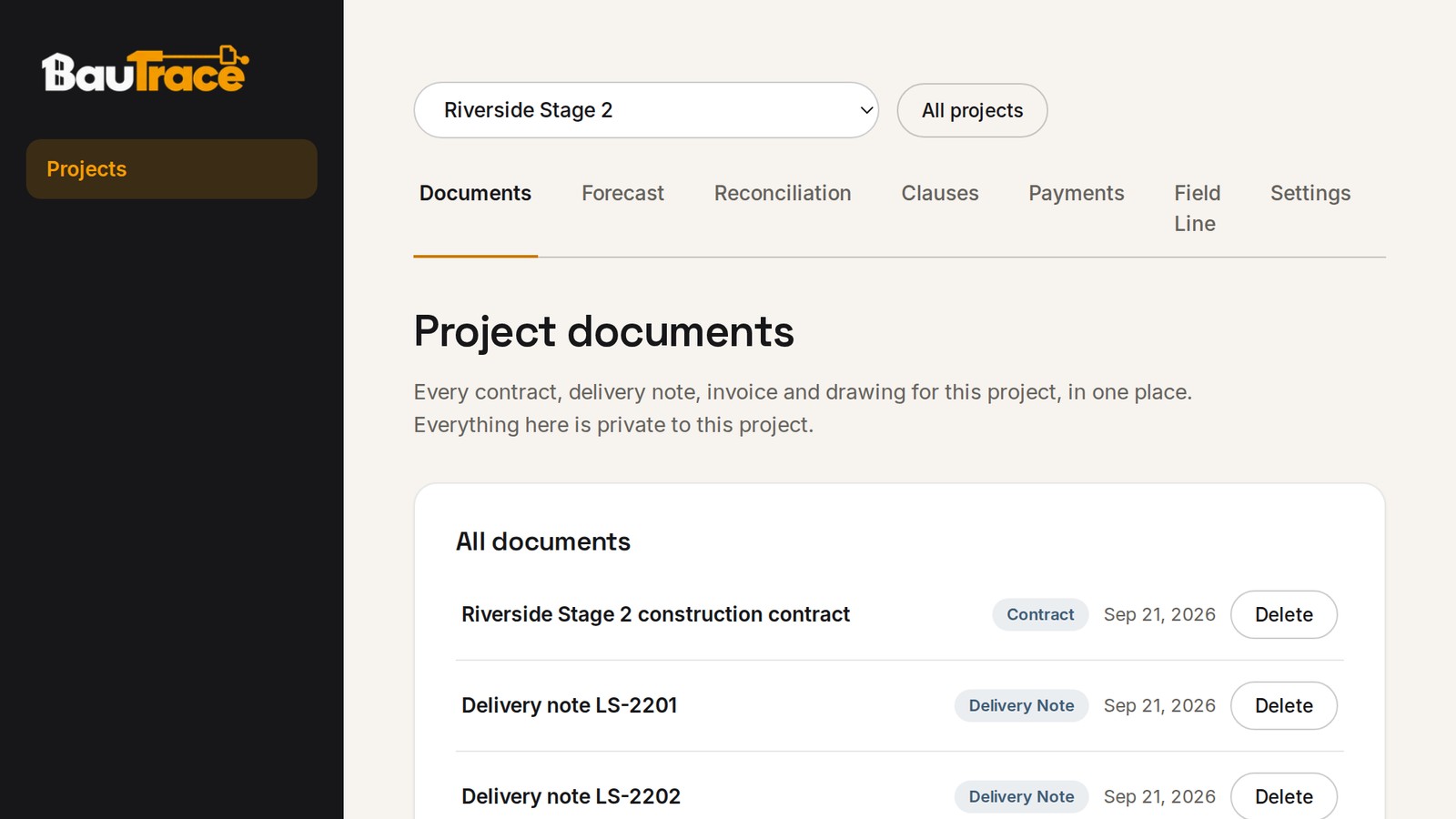Open Projects in the sidebar
The height and width of the screenshot is (819, 1456).
171,169
